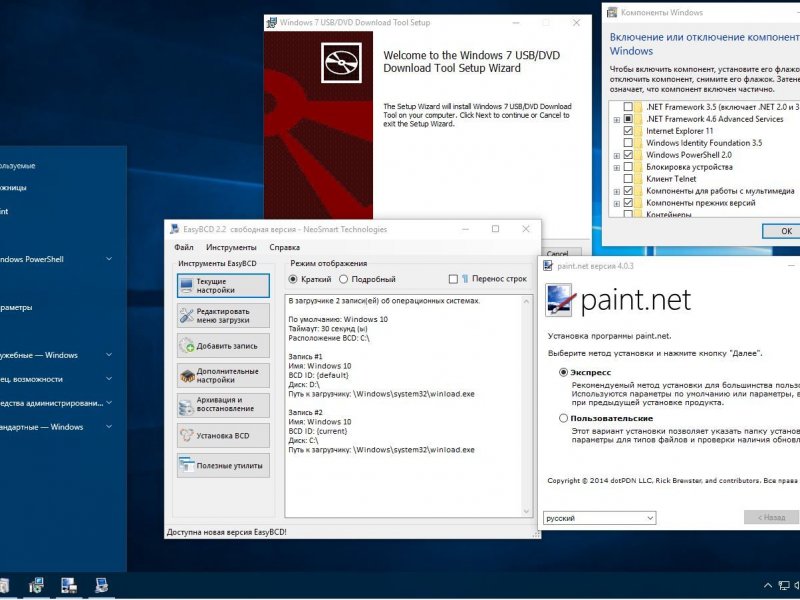Expand Компоненты для работы с мультимедиа node

pyautogui.click(x=617, y=191)
